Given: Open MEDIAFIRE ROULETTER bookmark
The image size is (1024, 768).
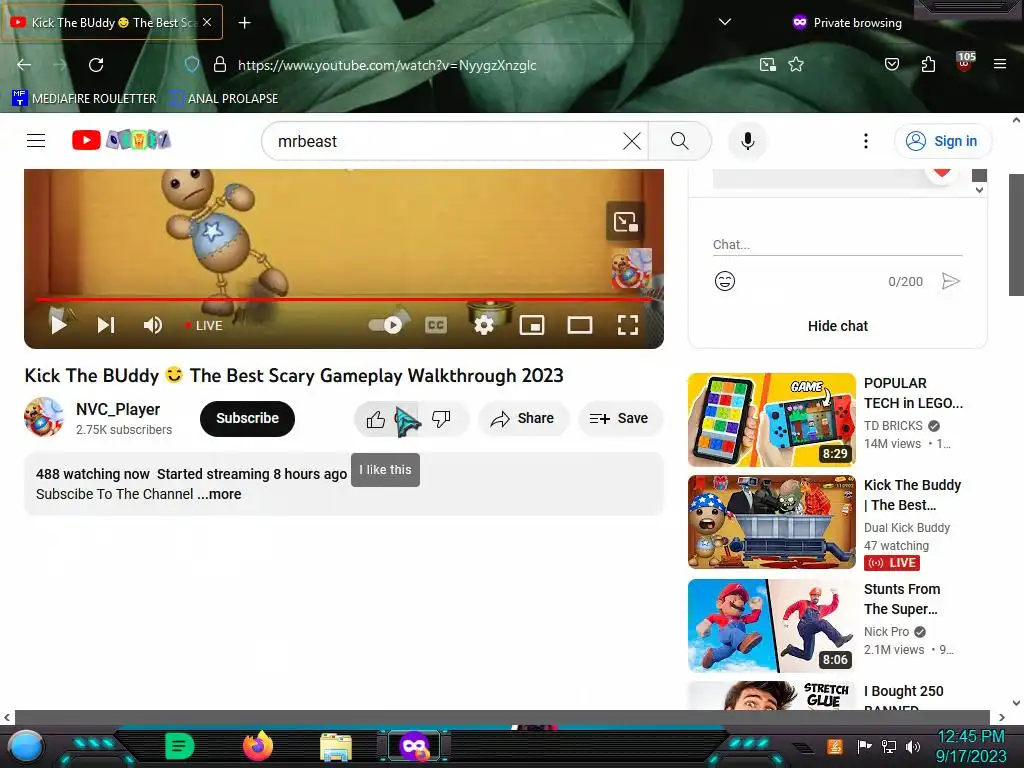Looking at the screenshot, I should coord(84,99).
